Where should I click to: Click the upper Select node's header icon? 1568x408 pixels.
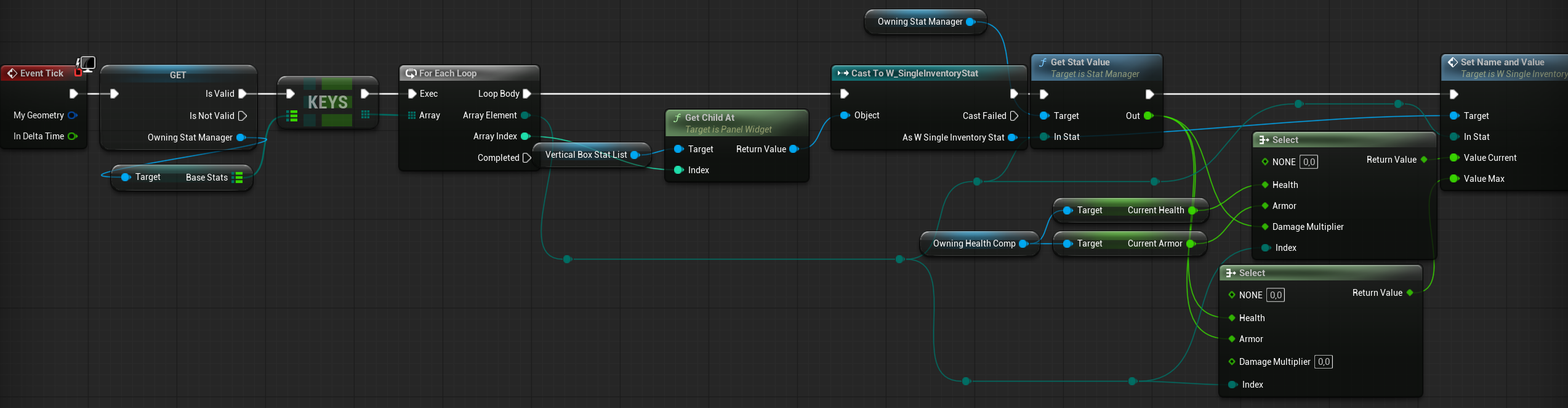click(1264, 140)
